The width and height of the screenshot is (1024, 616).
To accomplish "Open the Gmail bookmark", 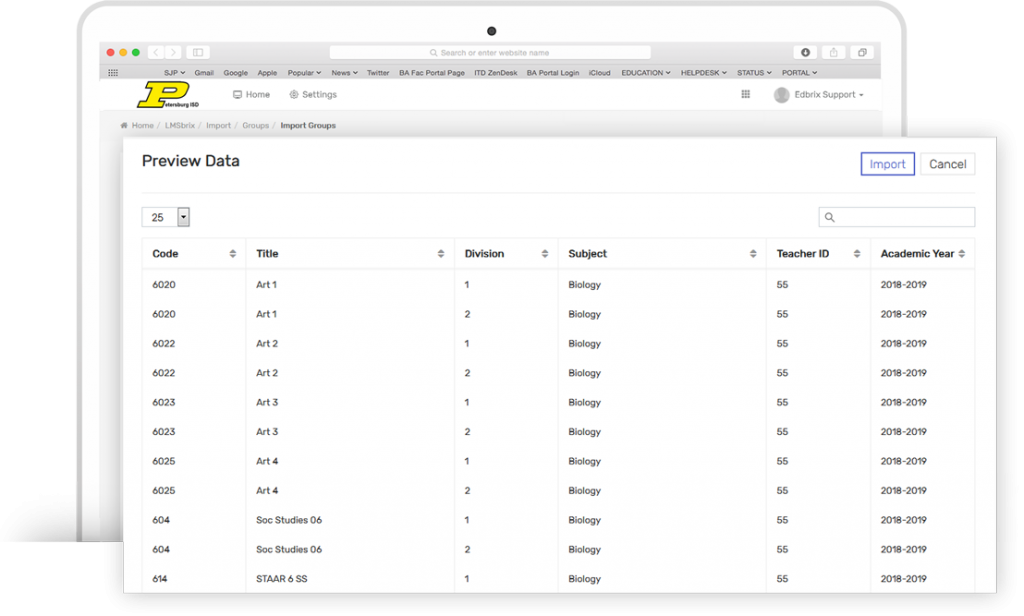I will click(x=204, y=73).
